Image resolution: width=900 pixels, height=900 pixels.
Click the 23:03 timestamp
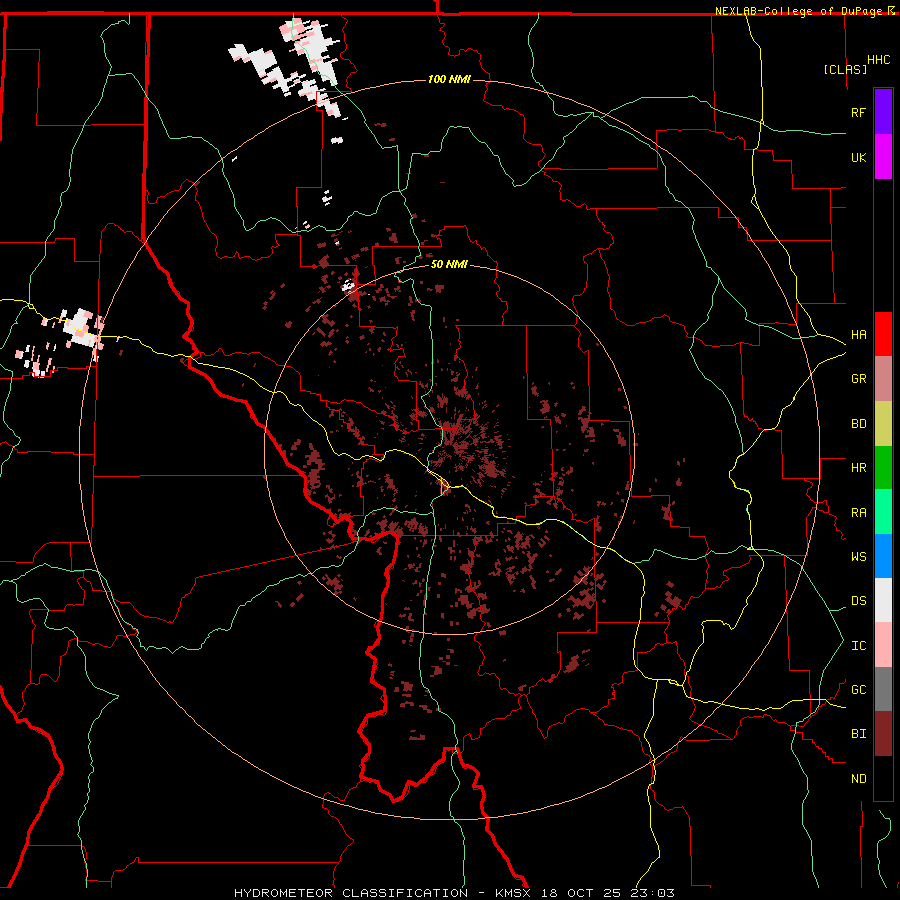(653, 893)
